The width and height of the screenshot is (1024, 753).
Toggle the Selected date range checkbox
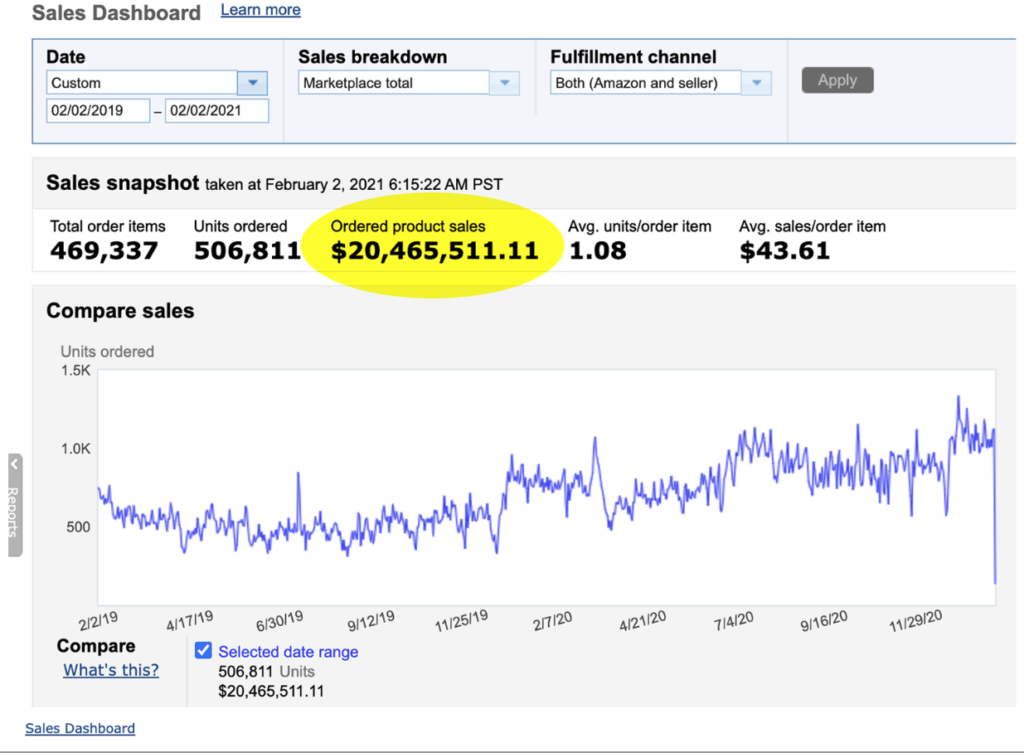[x=203, y=651]
